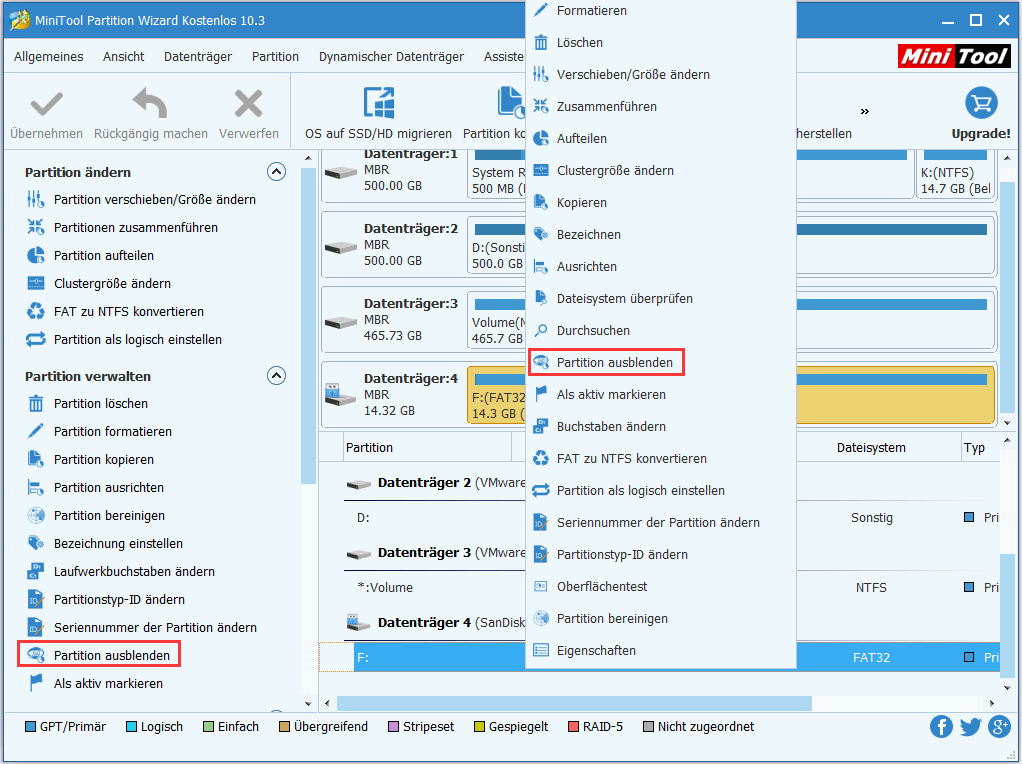Open the Partition menu
Screen dimensions: 1022x764
(x=275, y=57)
